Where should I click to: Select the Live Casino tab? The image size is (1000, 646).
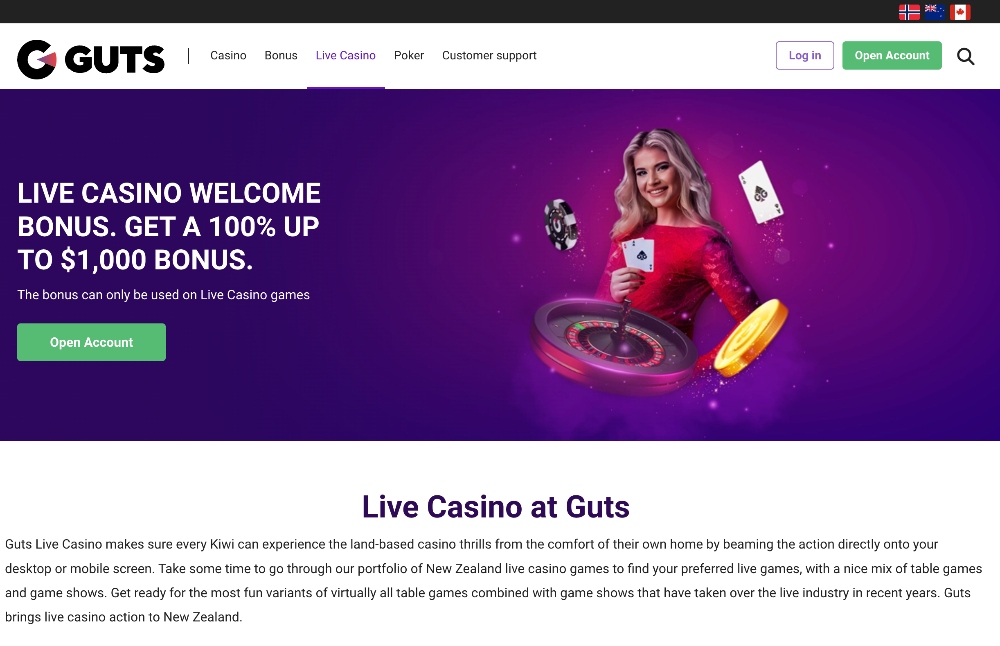(x=346, y=55)
